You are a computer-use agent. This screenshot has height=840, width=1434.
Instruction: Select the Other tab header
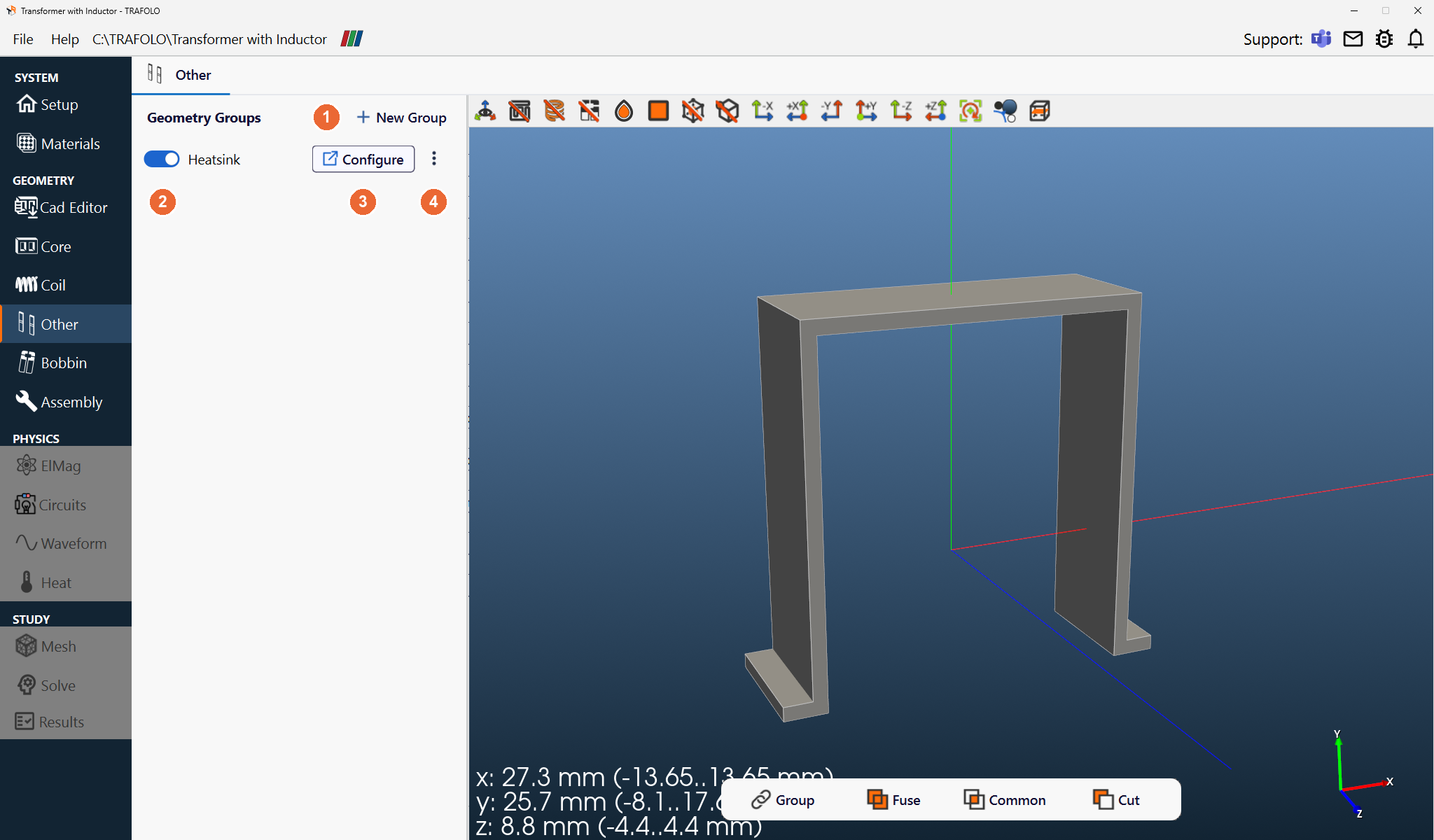coord(180,75)
